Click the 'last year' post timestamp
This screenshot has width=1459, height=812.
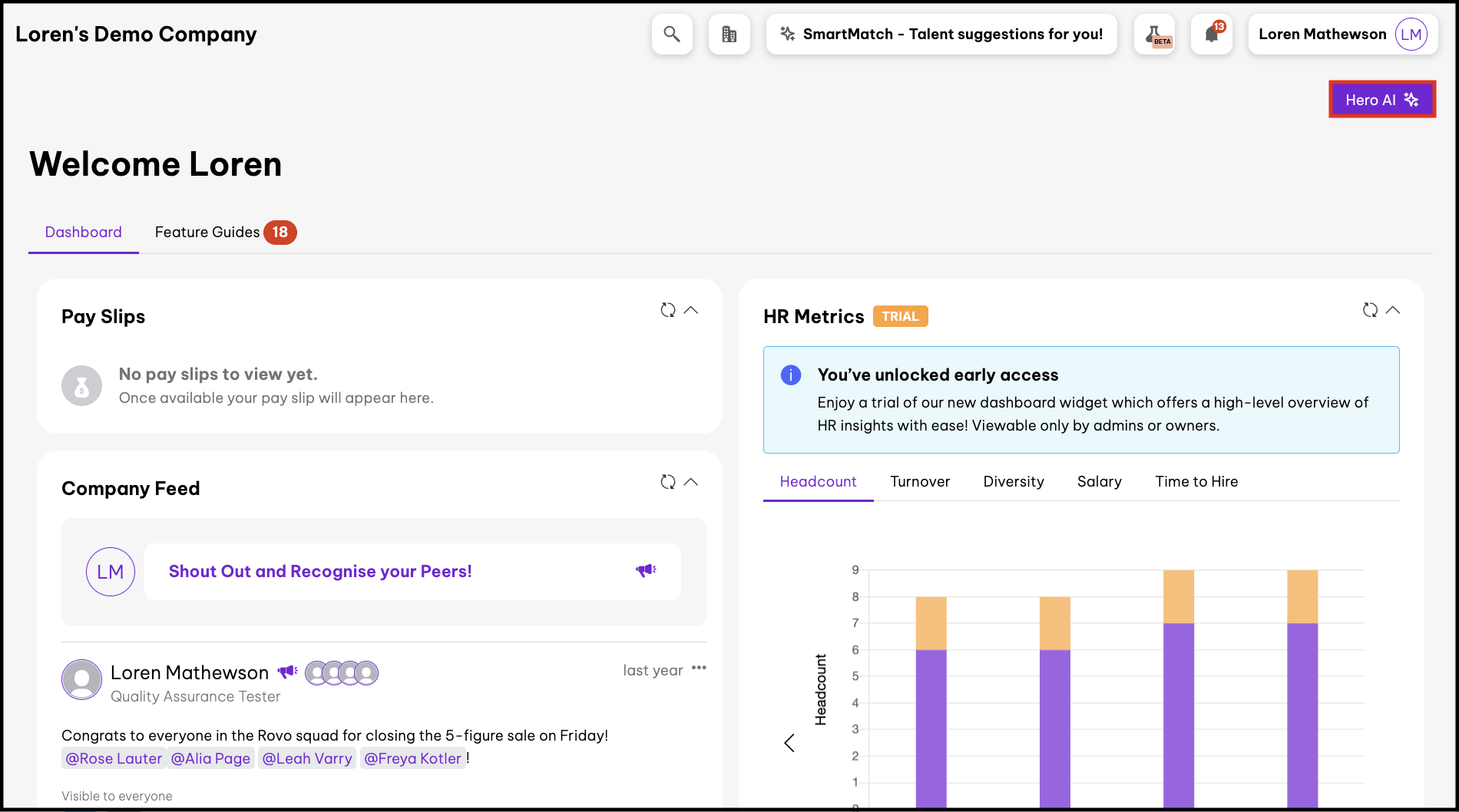(x=653, y=670)
